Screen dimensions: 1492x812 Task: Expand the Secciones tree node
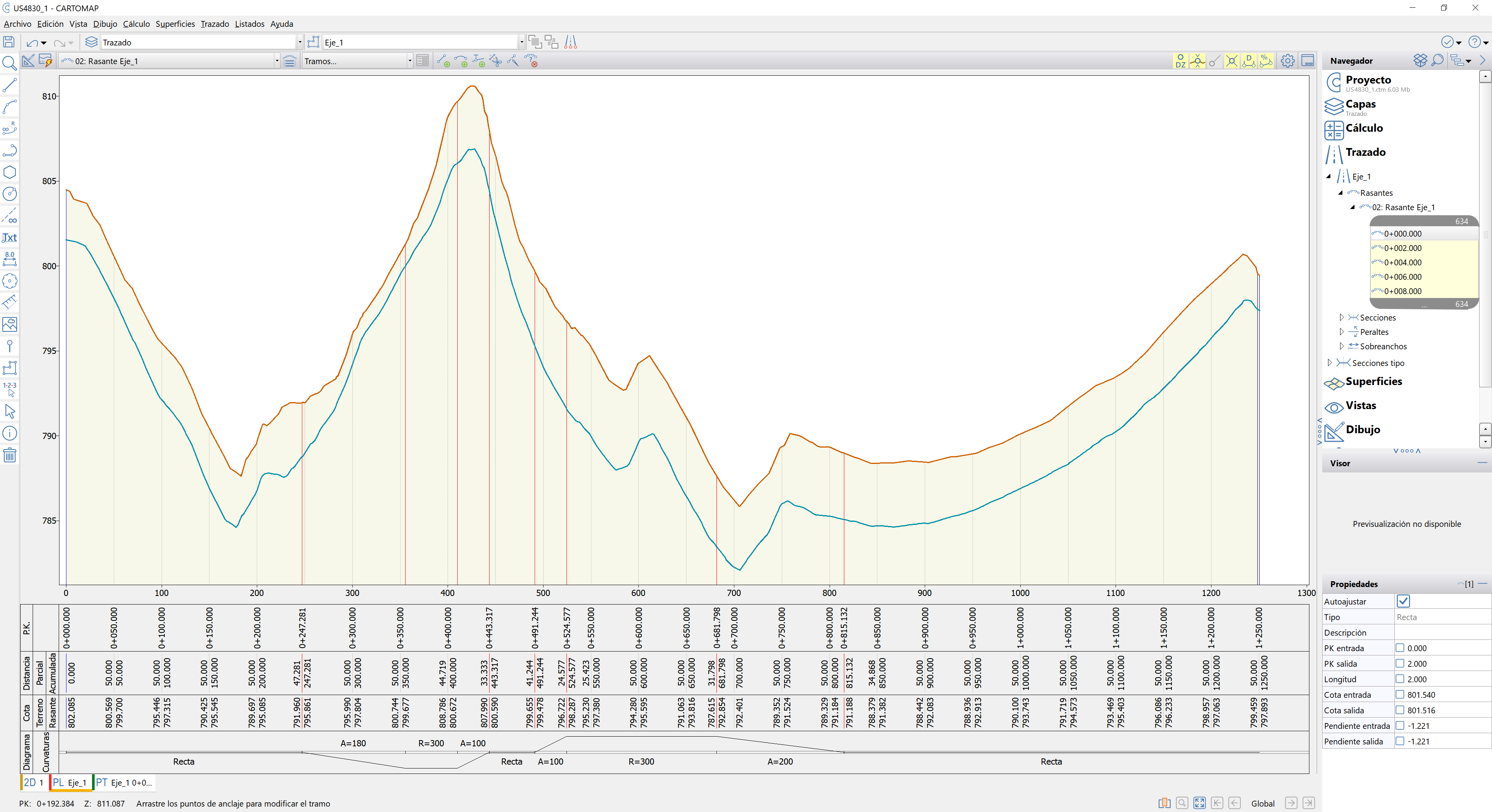pos(1341,317)
